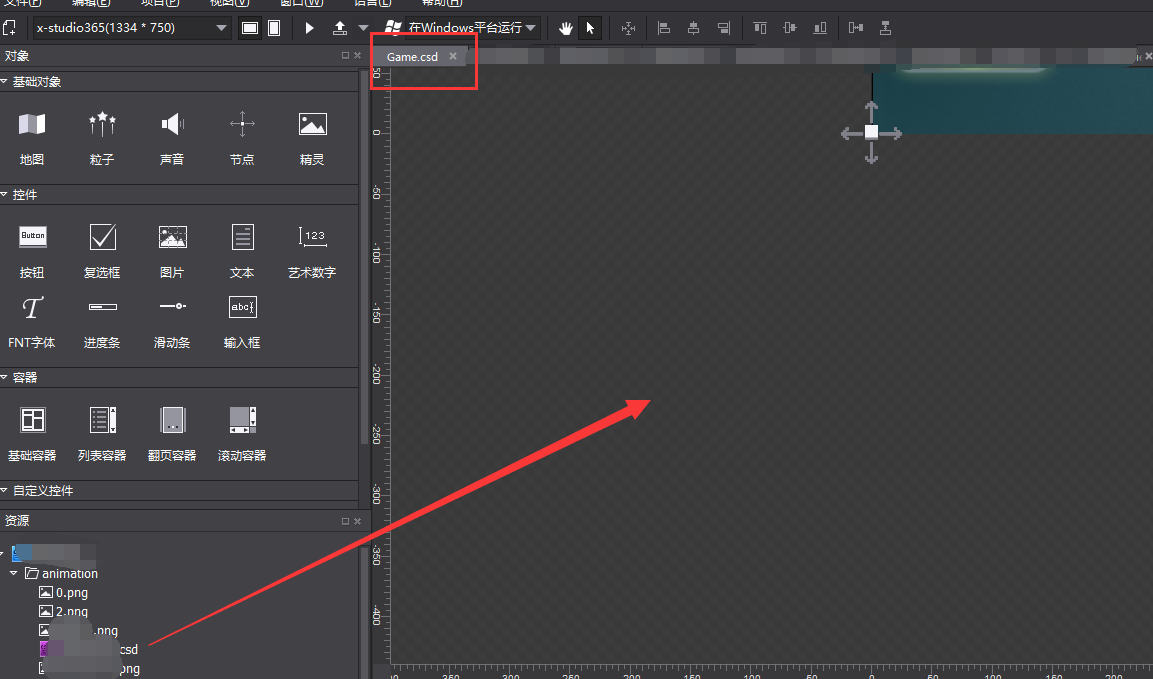This screenshot has width=1153, height=679.
Task: Click the 对象 panel vertical scrollbar
Action: point(364,257)
